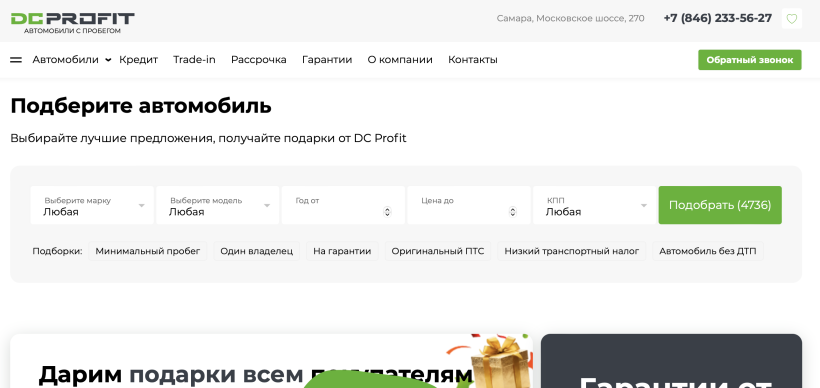The height and width of the screenshot is (388, 820).
Task: Click the Подберите автомобиль heading
Action: (x=141, y=106)
